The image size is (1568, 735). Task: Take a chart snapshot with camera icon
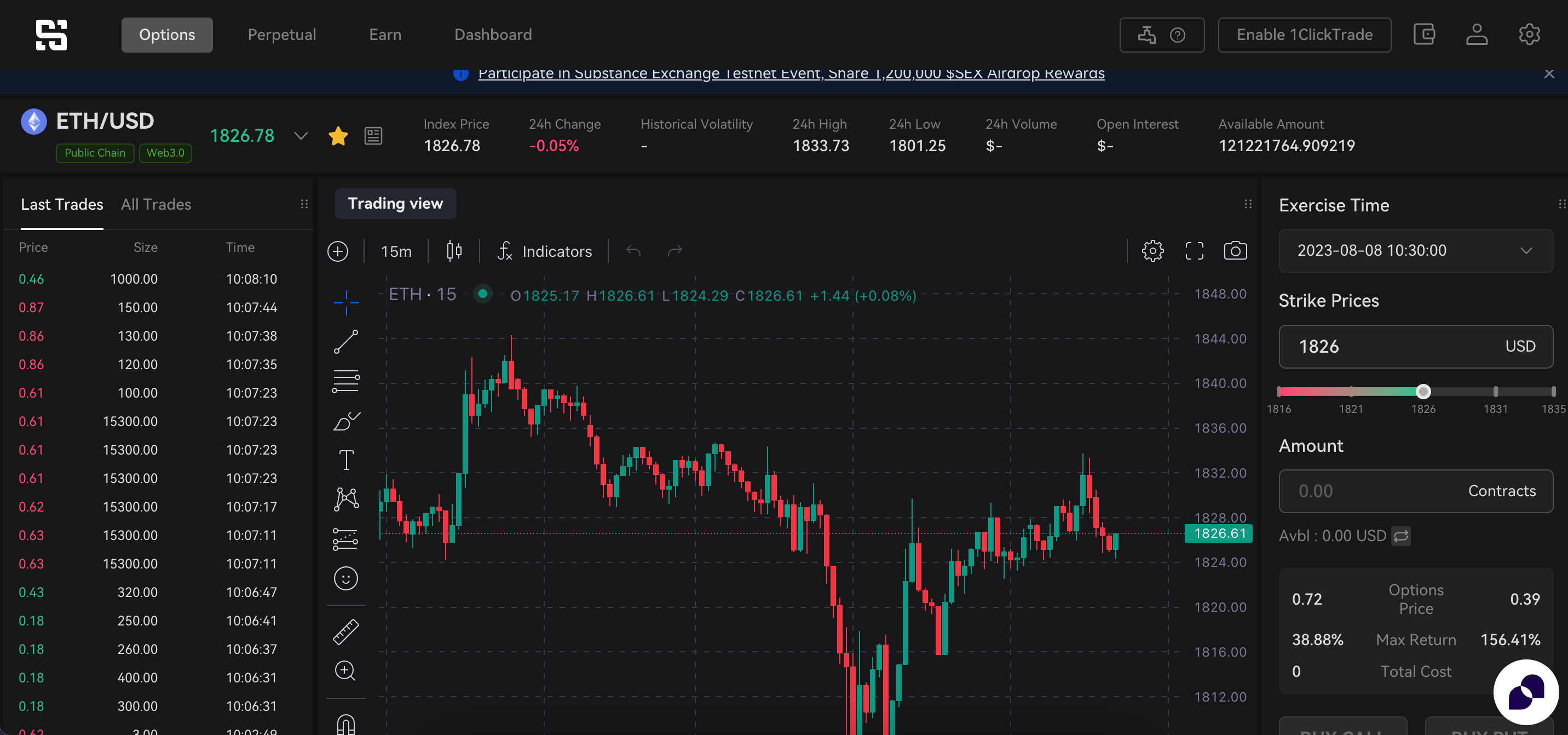click(x=1235, y=251)
